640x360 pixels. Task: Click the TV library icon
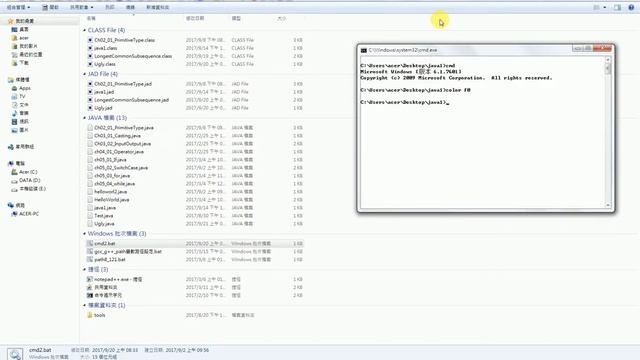pos(15,97)
